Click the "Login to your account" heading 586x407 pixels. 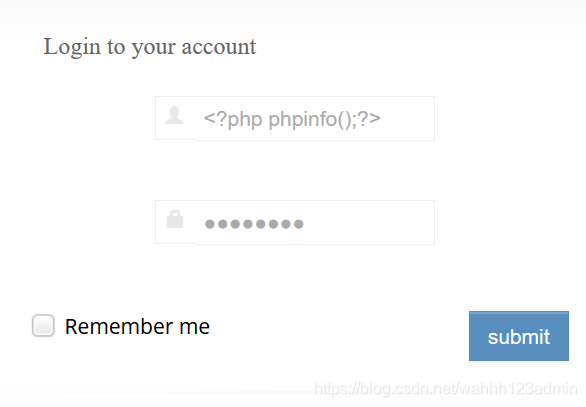[149, 47]
